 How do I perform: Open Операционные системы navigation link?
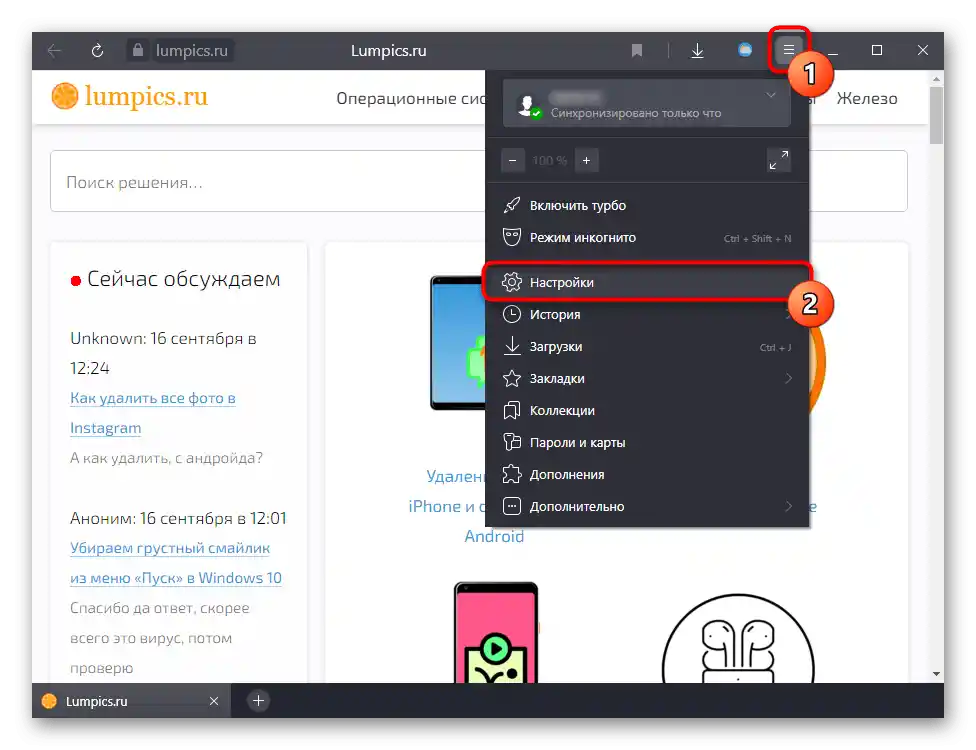(x=411, y=98)
